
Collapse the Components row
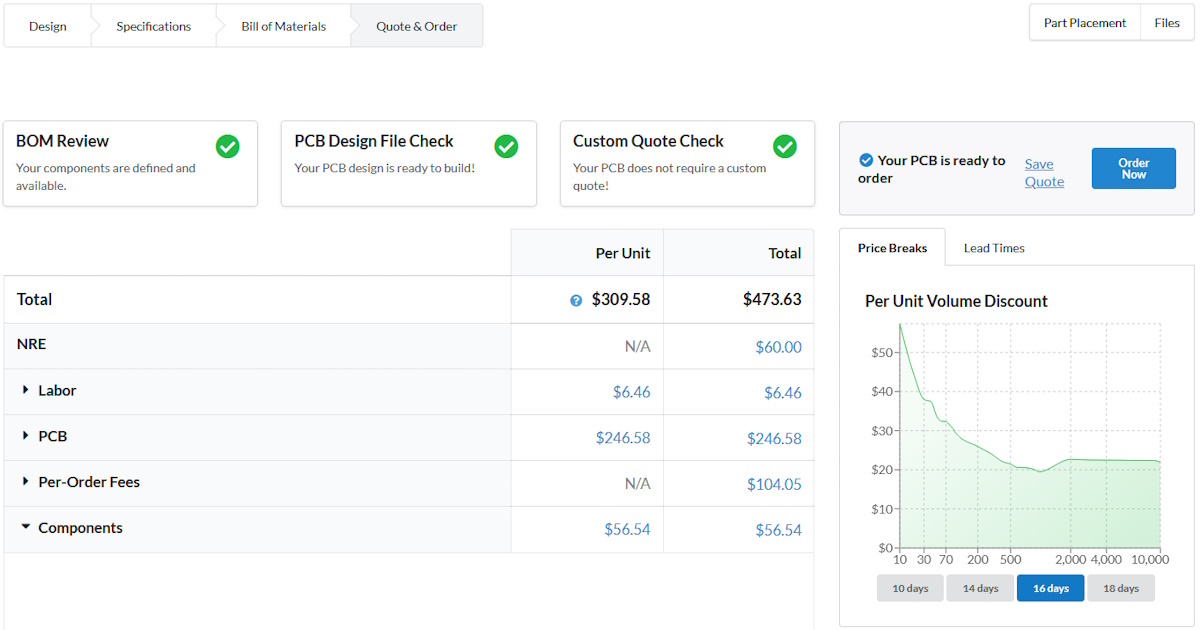click(26, 528)
